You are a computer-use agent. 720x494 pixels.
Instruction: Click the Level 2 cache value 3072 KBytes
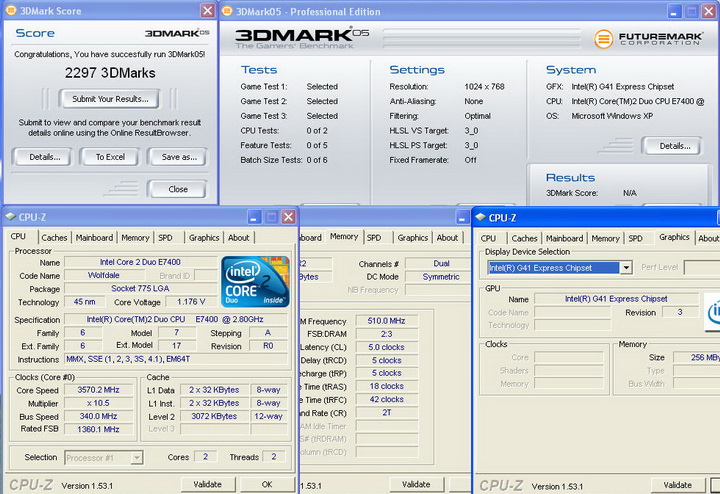214,416
